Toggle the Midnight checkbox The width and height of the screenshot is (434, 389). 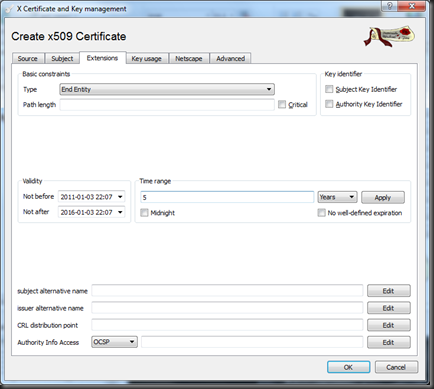point(144,213)
